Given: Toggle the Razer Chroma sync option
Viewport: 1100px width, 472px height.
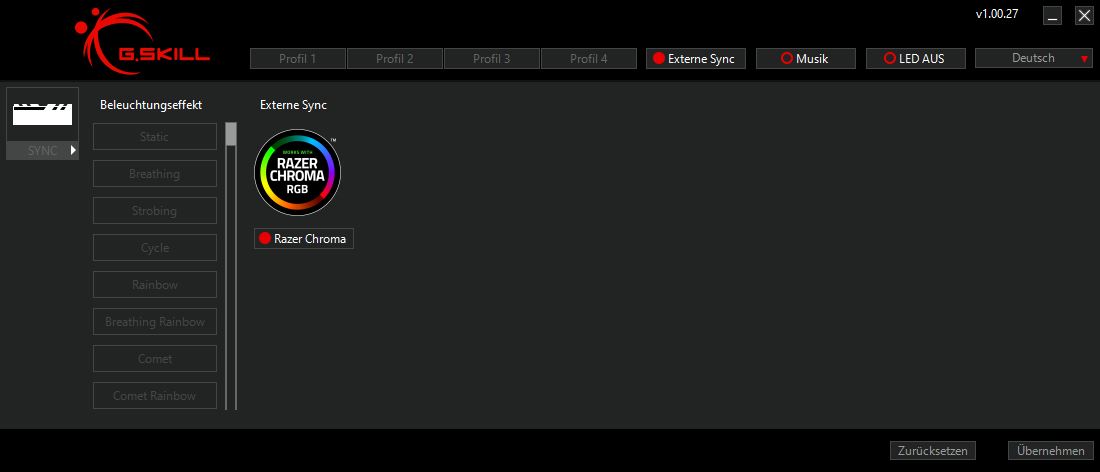Looking at the screenshot, I should coord(303,239).
